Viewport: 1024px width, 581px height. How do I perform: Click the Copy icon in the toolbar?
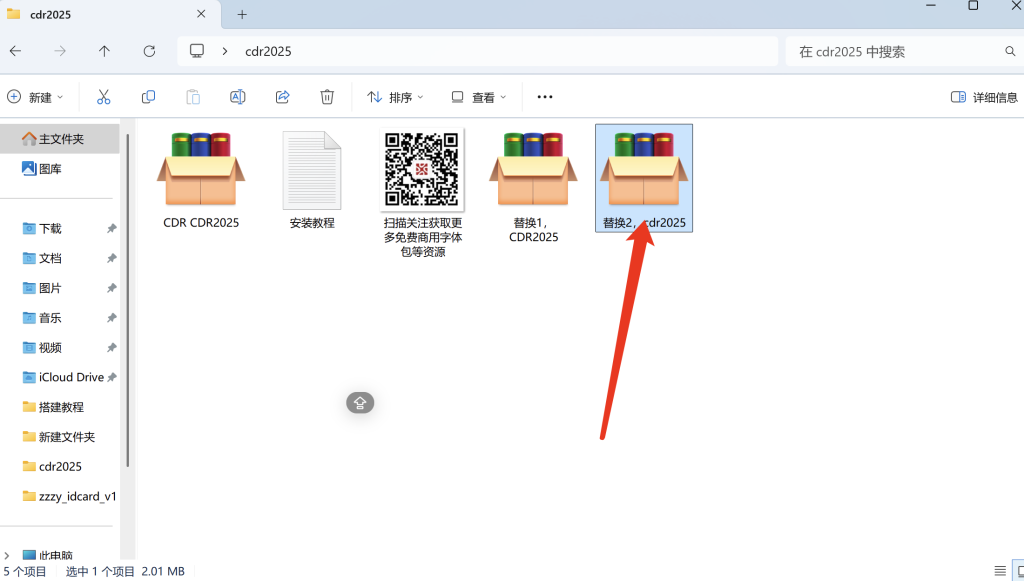148,97
